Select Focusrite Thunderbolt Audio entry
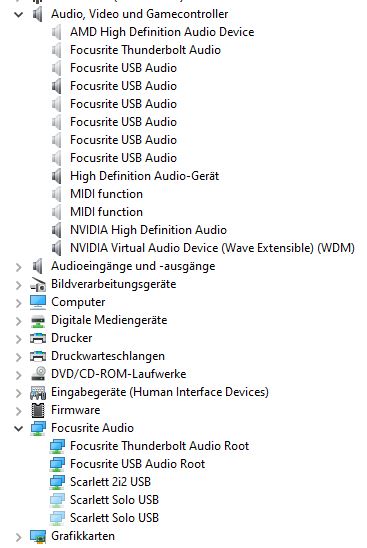Viewport: 367px width, 548px height. [145, 50]
